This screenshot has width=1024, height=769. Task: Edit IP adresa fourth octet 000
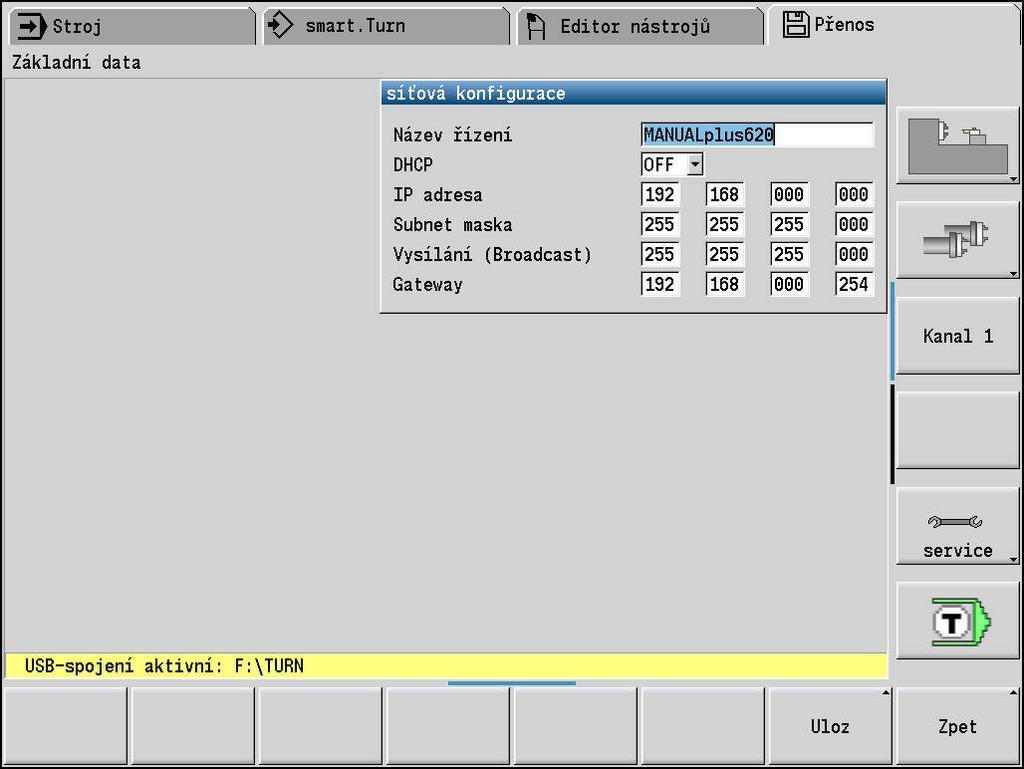tap(854, 195)
